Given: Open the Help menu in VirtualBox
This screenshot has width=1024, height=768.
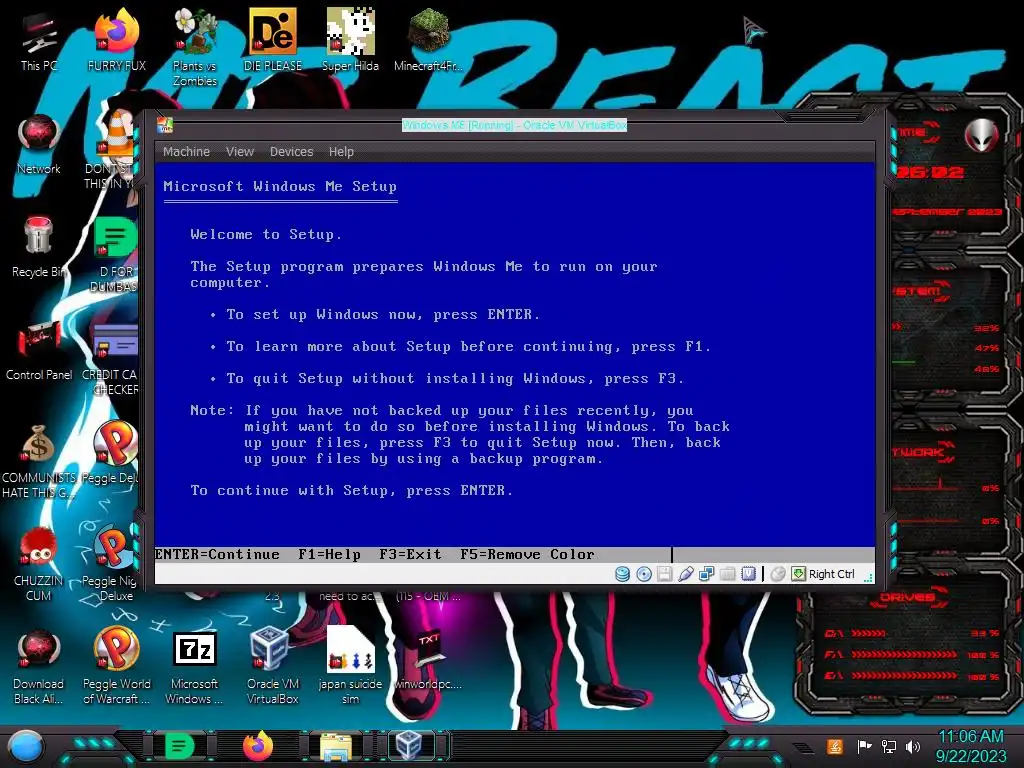Looking at the screenshot, I should (x=341, y=152).
